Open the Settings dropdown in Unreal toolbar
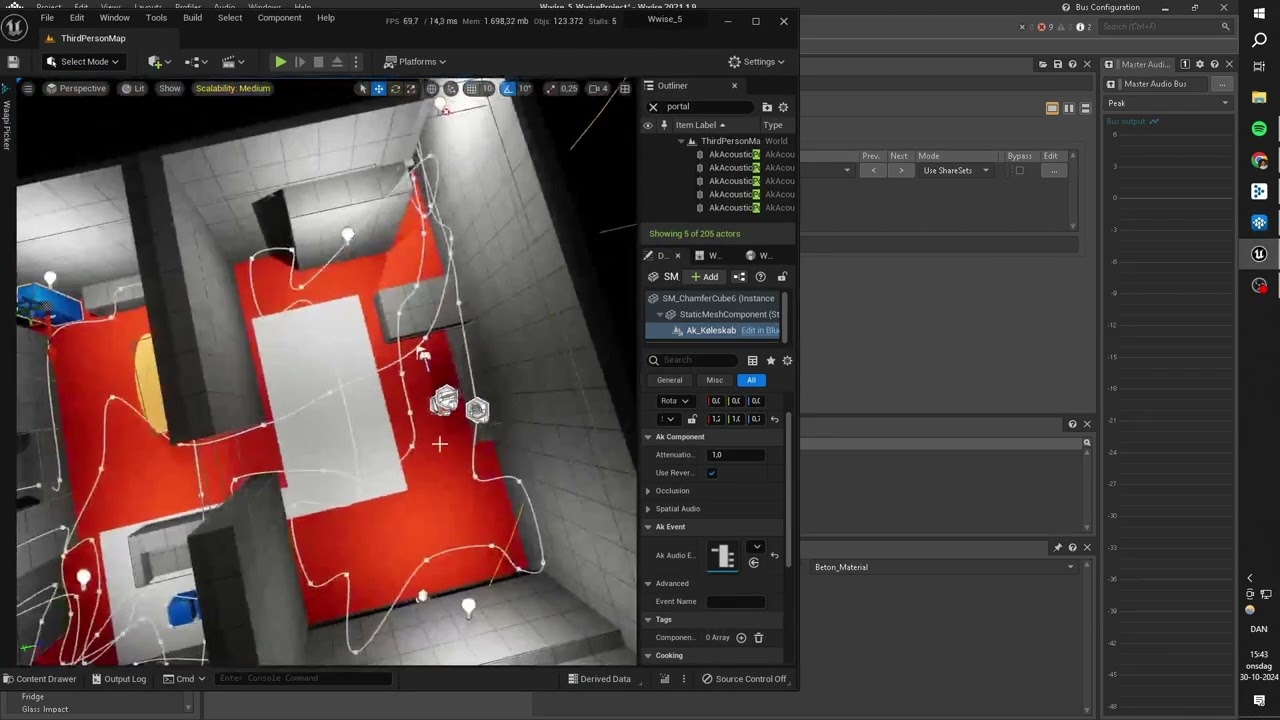This screenshot has height=720, width=1280. (x=757, y=62)
